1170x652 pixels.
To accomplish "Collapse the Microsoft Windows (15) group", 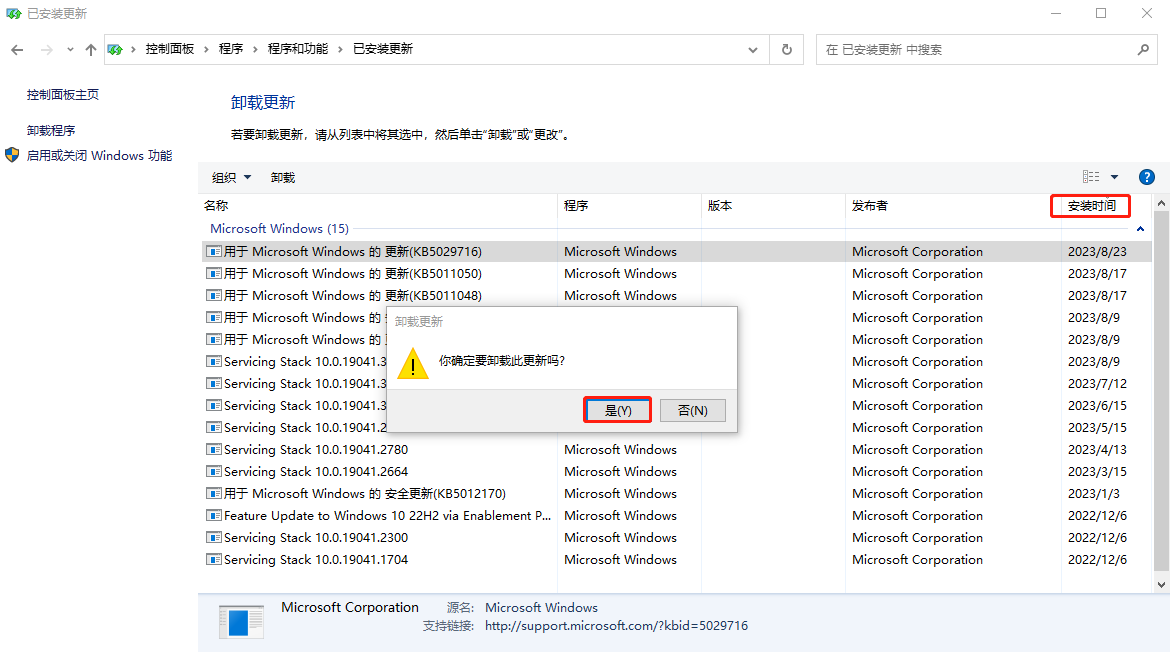I will 1140,229.
